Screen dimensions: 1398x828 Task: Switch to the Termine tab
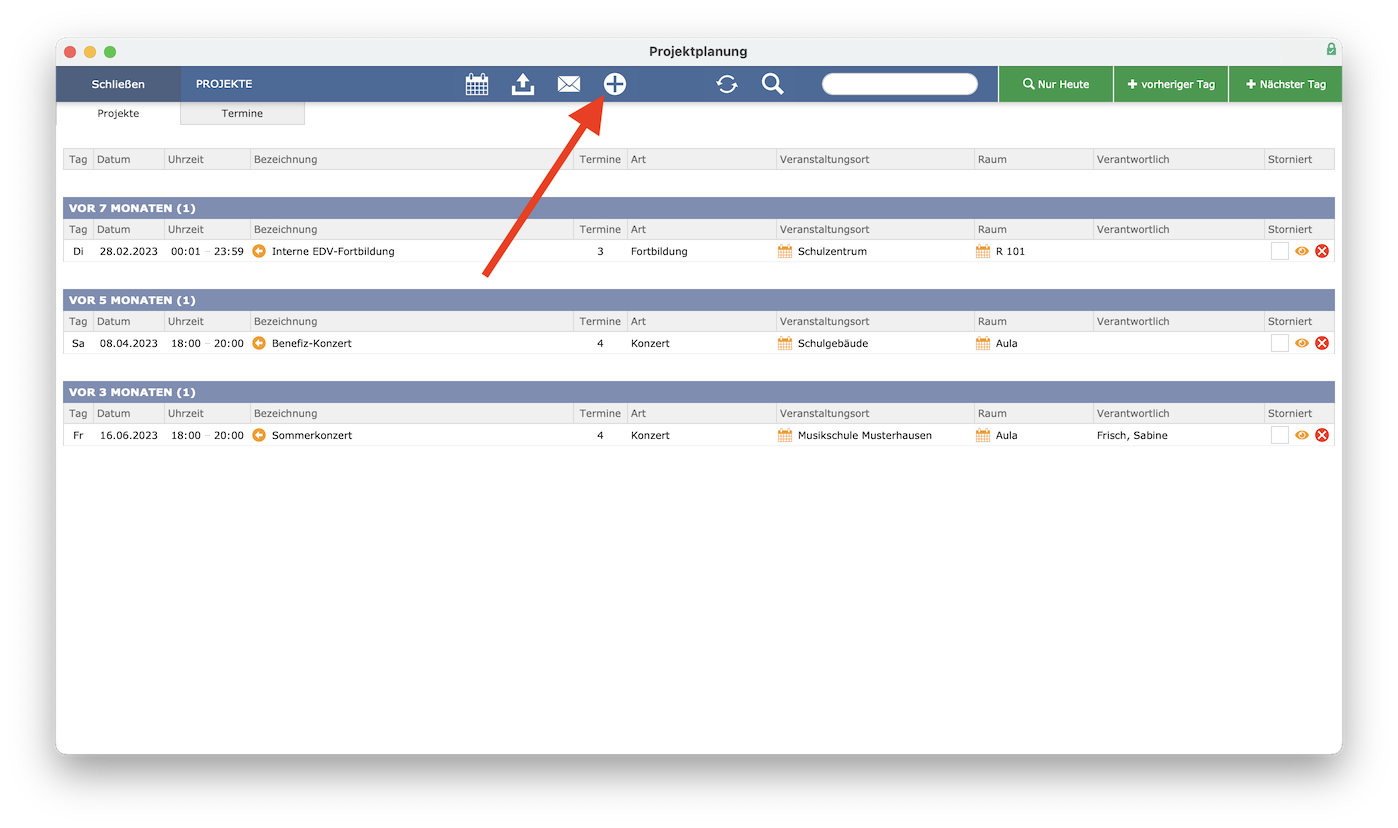click(x=242, y=113)
